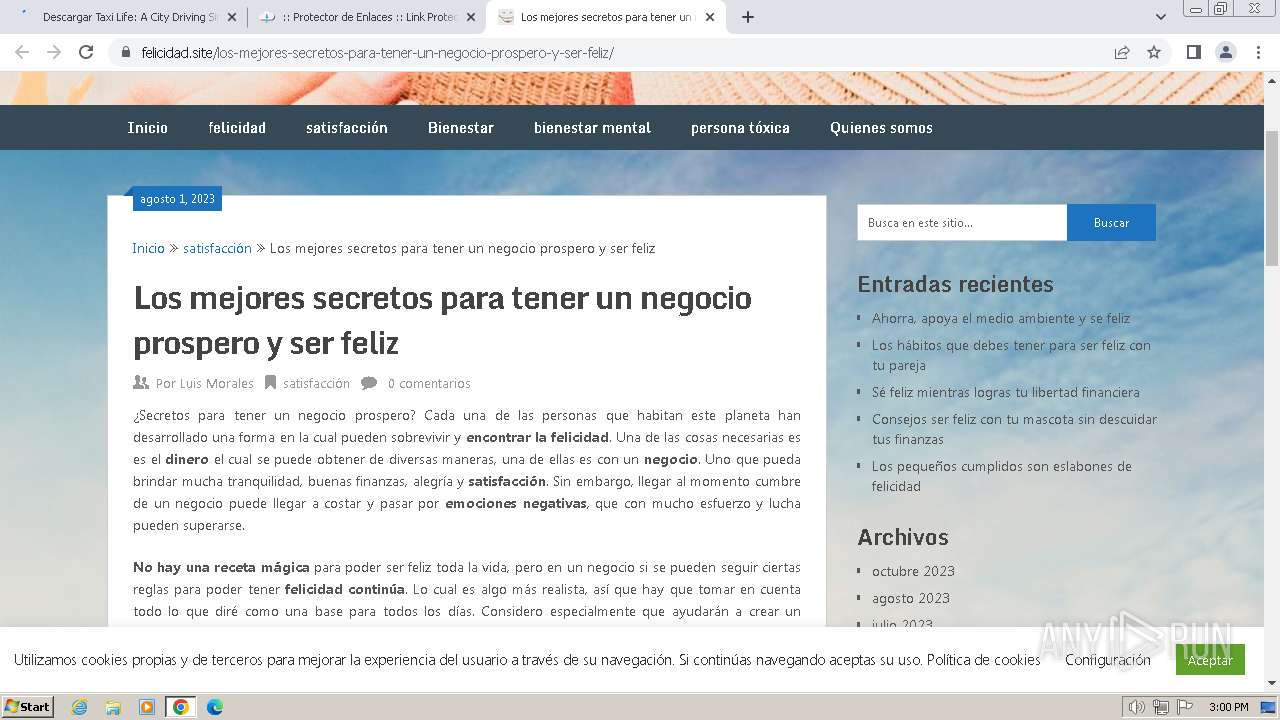This screenshot has height=720, width=1280.
Task: Open the bienestar mental menu item
Action: (x=592, y=128)
